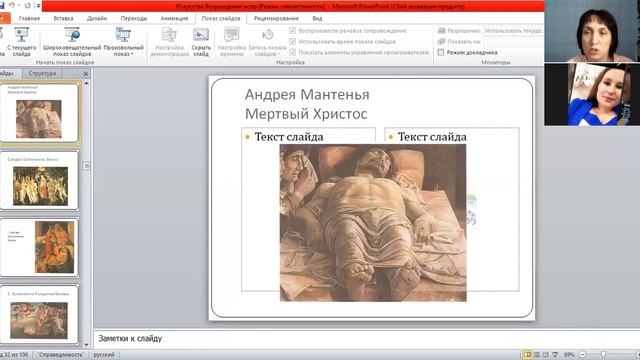The image size is (640, 360).
Task: Open the custom slide show dropdown
Action: [123, 42]
